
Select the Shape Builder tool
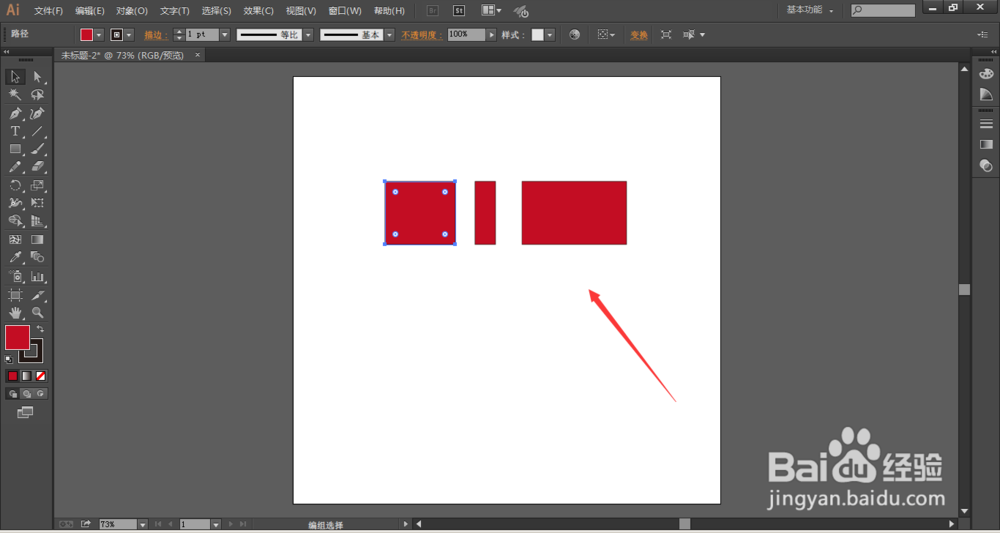click(x=15, y=221)
